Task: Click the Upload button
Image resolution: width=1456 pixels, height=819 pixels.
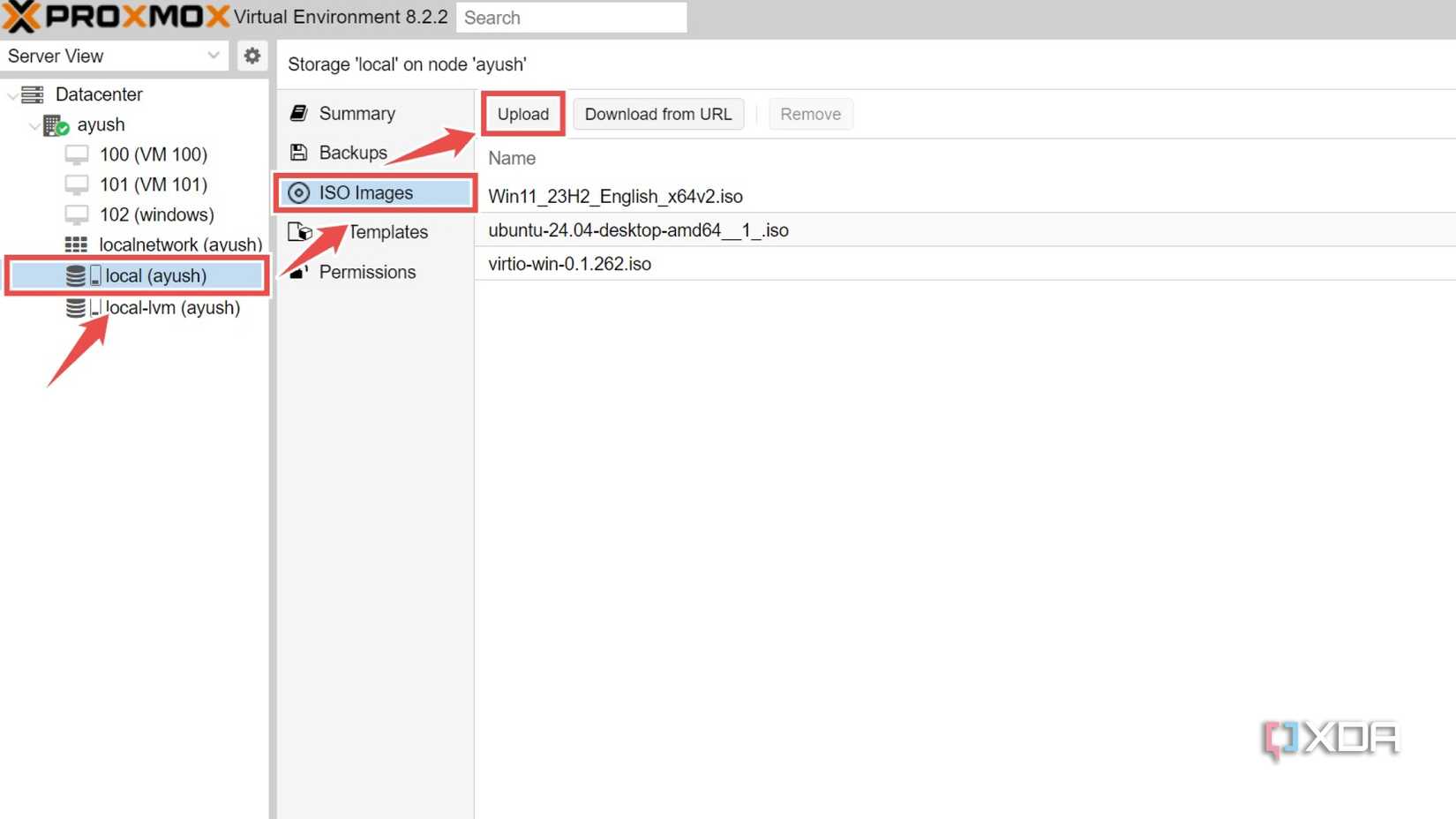Action: [x=523, y=114]
